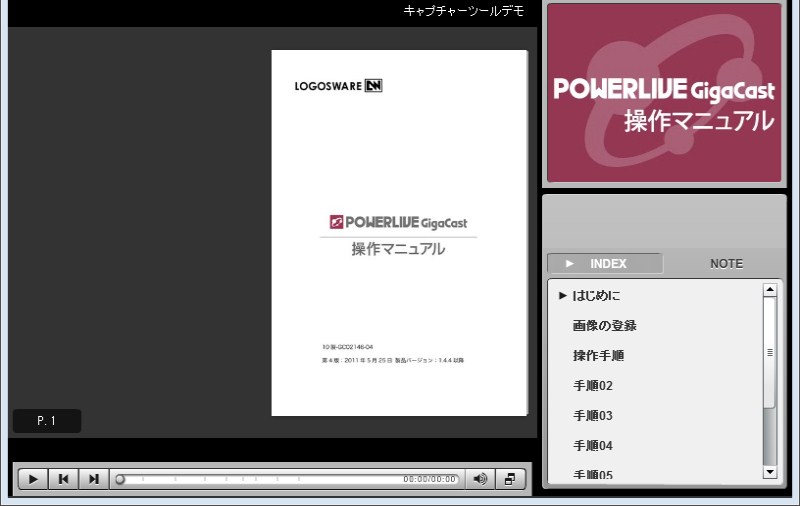800x506 pixels.
Task: Switch to the NOTE tab
Action: [726, 264]
